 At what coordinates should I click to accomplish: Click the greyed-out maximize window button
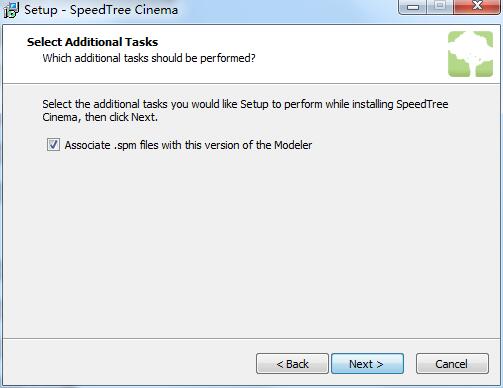pos(440,7)
